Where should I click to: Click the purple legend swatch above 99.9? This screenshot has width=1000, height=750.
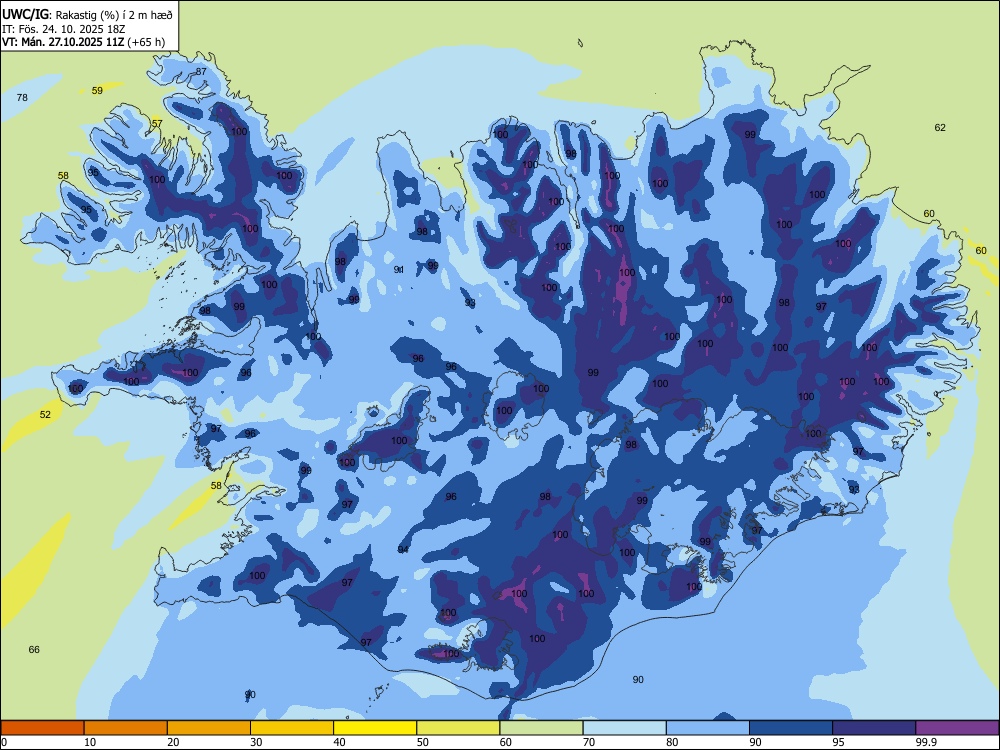(x=957, y=728)
